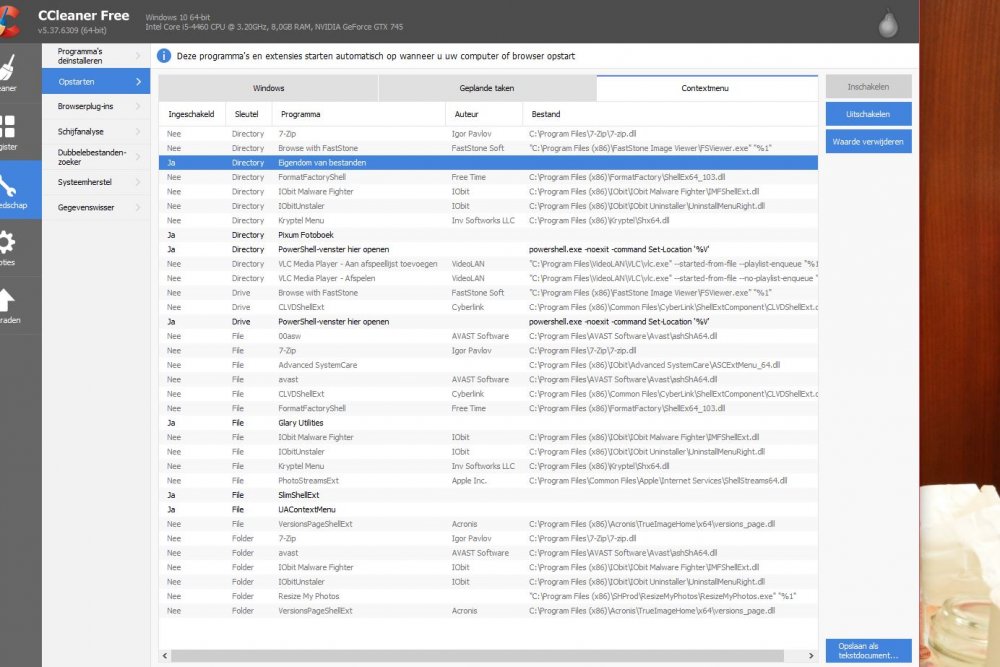Open Opties via the gear icon
Image resolution: width=1000 pixels, height=667 pixels.
pos(8,243)
